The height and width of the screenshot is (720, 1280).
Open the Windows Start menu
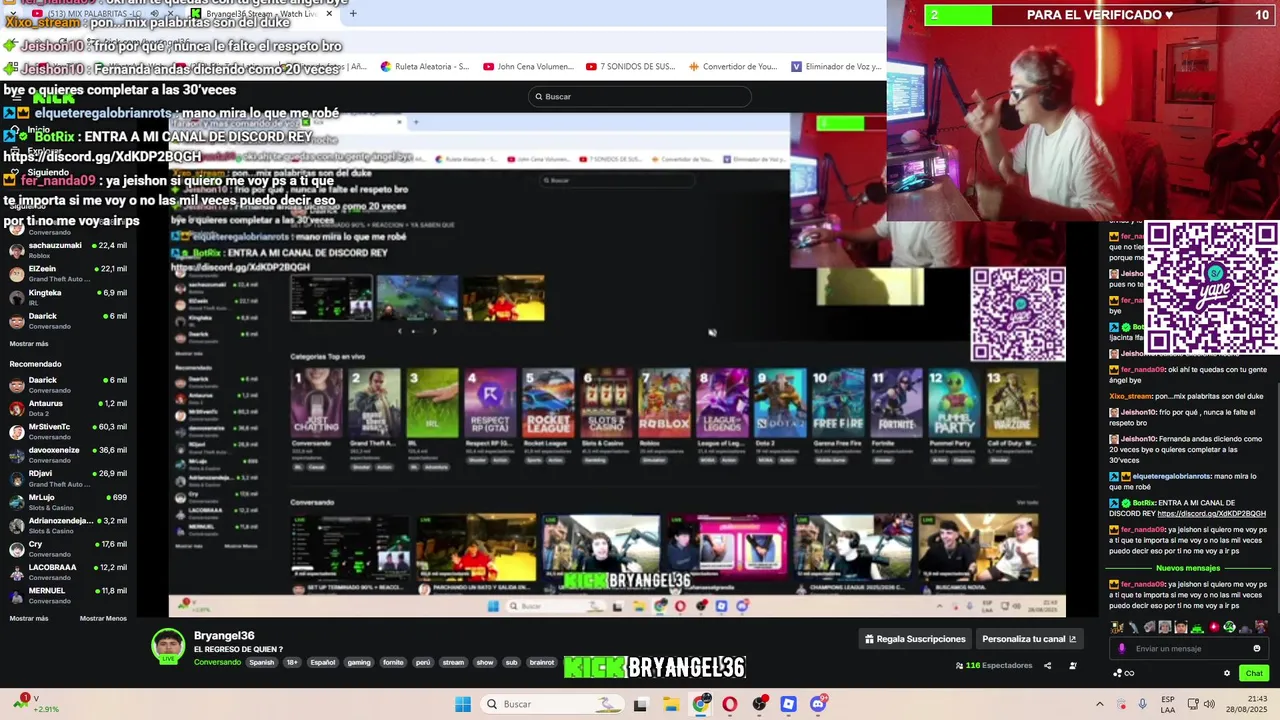pyautogui.click(x=463, y=704)
